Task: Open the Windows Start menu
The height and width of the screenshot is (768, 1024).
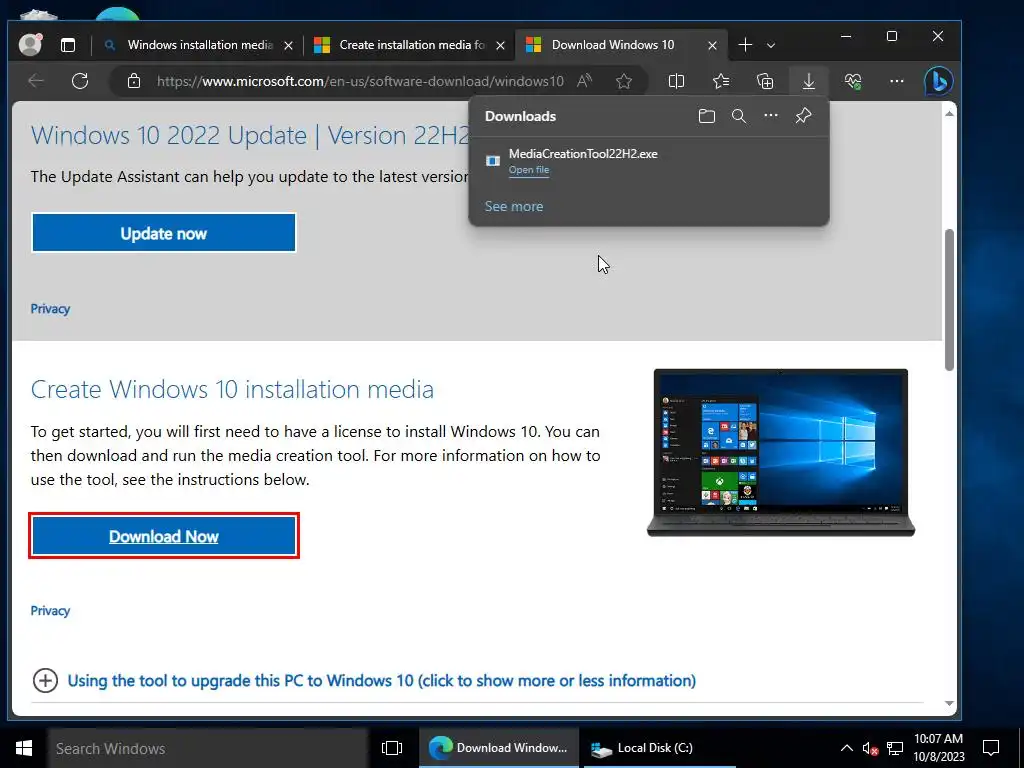Action: click(24, 748)
